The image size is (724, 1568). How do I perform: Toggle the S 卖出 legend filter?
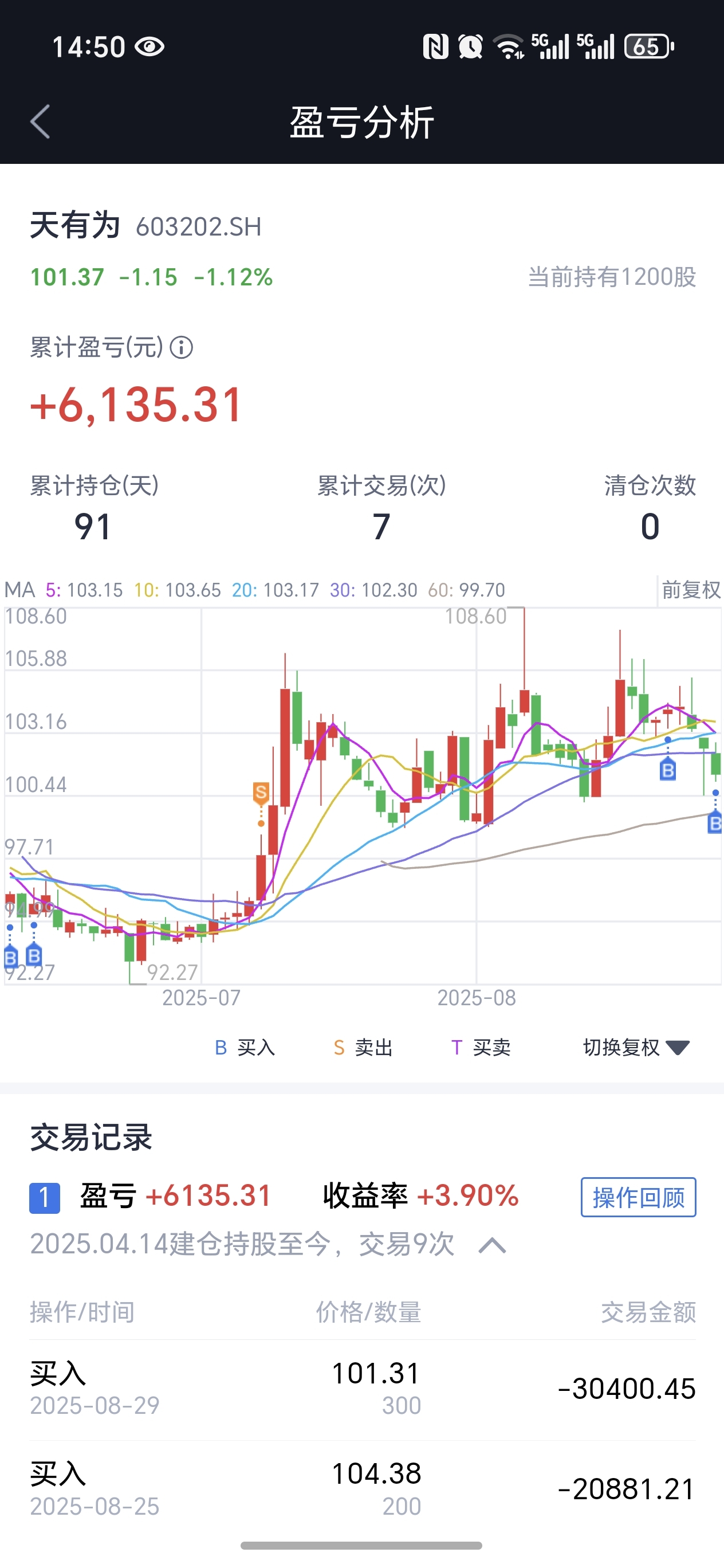pyautogui.click(x=363, y=1048)
